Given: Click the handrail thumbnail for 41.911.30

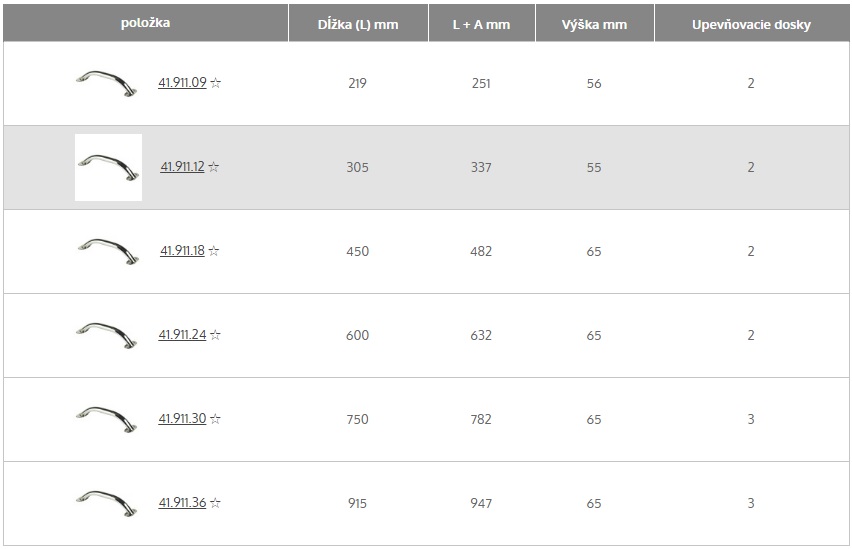Looking at the screenshot, I should pos(106,420).
